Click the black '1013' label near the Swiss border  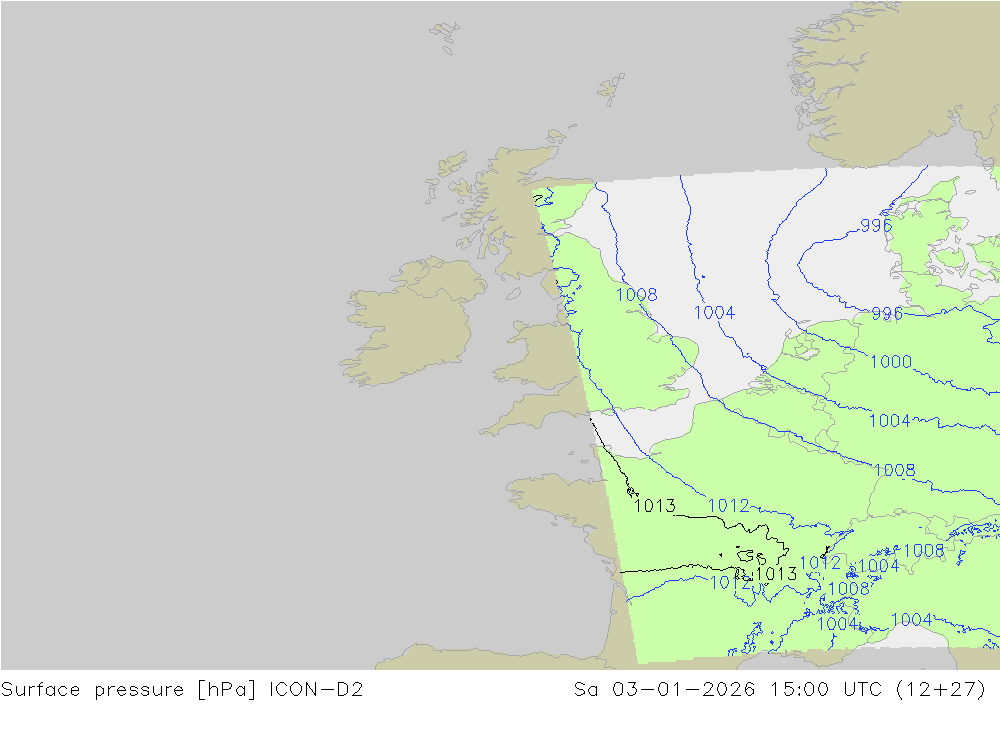[776, 574]
